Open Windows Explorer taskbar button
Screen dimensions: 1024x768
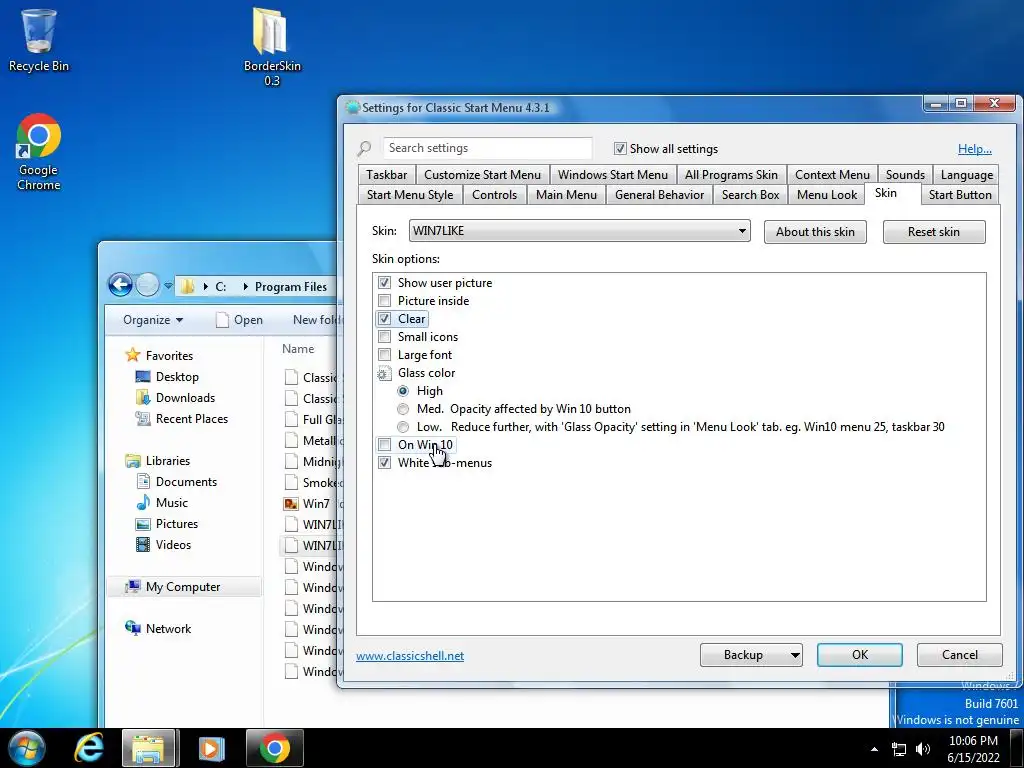[x=148, y=748]
